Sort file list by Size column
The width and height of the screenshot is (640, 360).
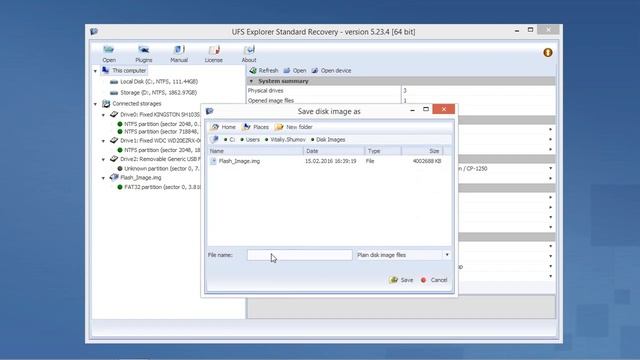422,151
